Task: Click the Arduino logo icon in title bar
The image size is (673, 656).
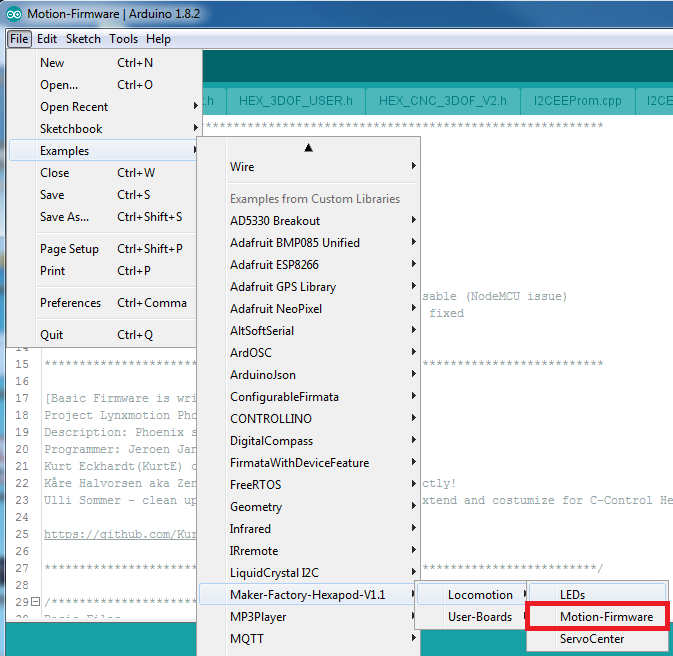Action: [14, 14]
